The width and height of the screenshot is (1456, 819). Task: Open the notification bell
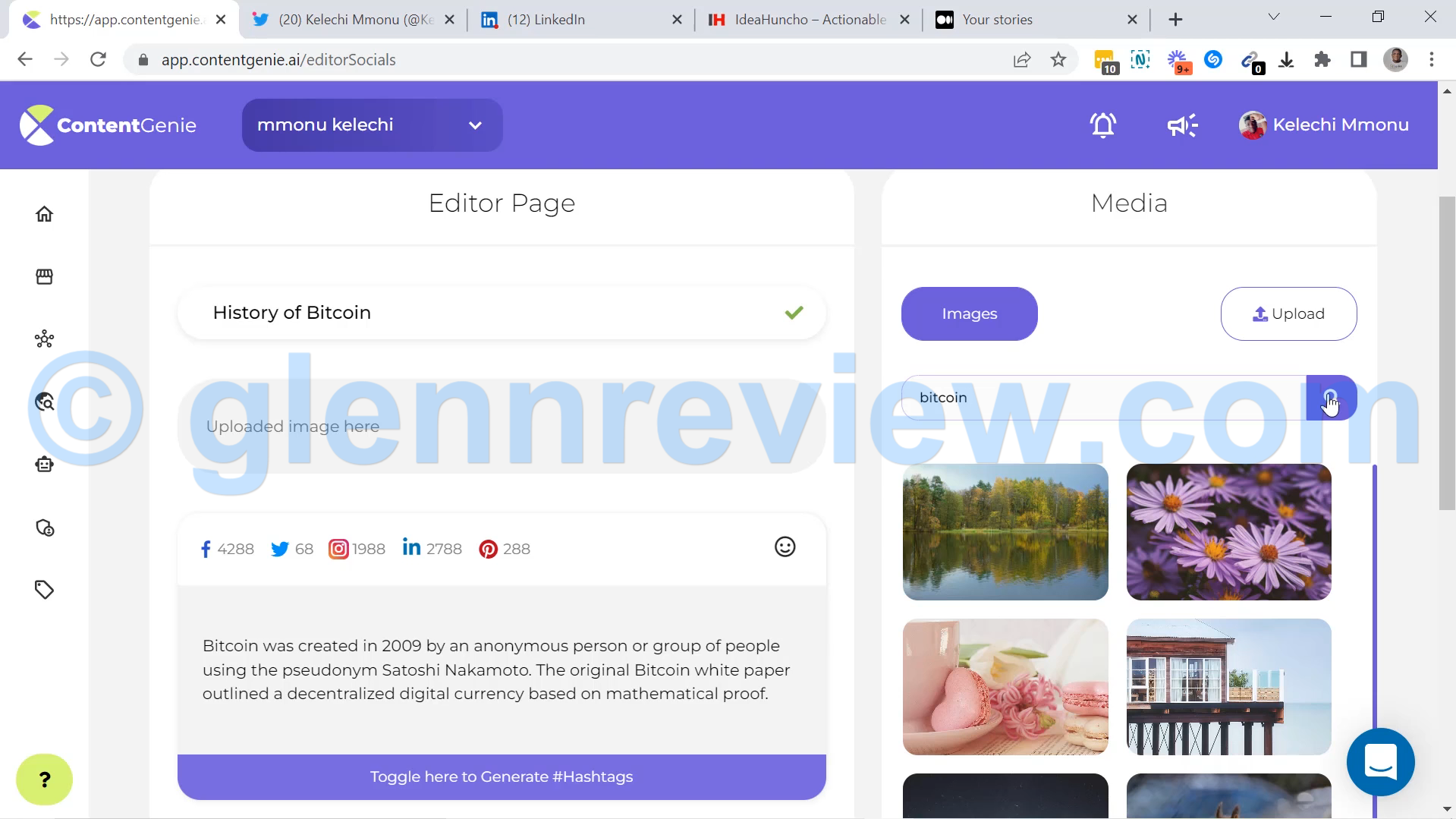pyautogui.click(x=1103, y=124)
